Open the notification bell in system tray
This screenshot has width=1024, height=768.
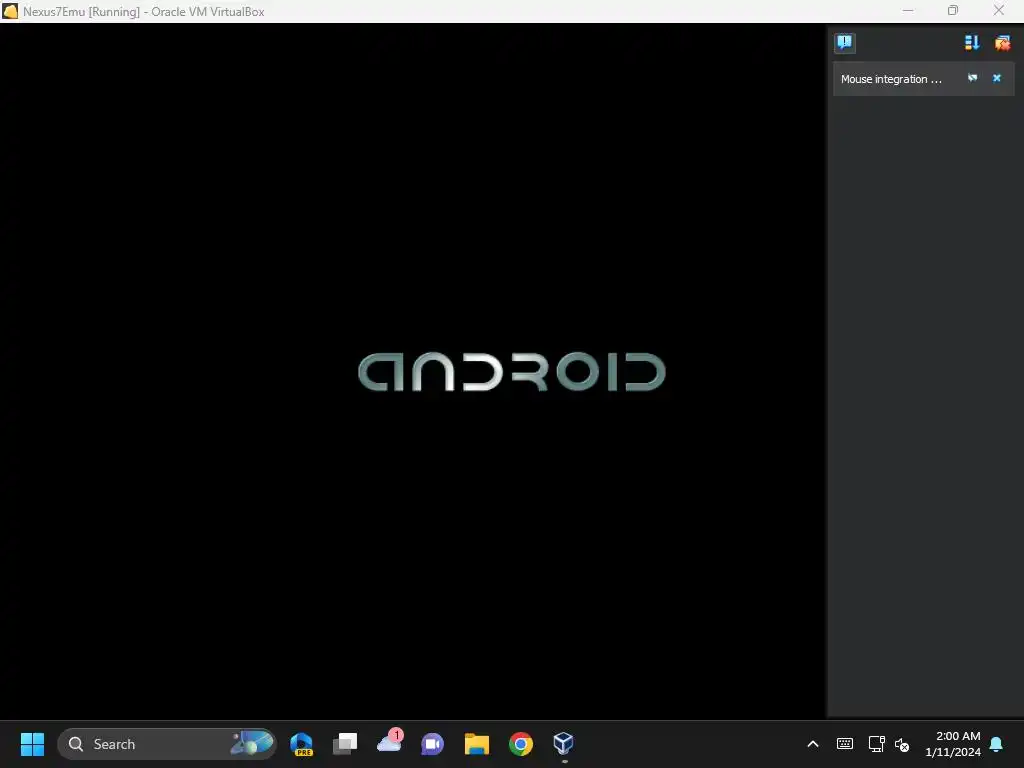pos(997,744)
